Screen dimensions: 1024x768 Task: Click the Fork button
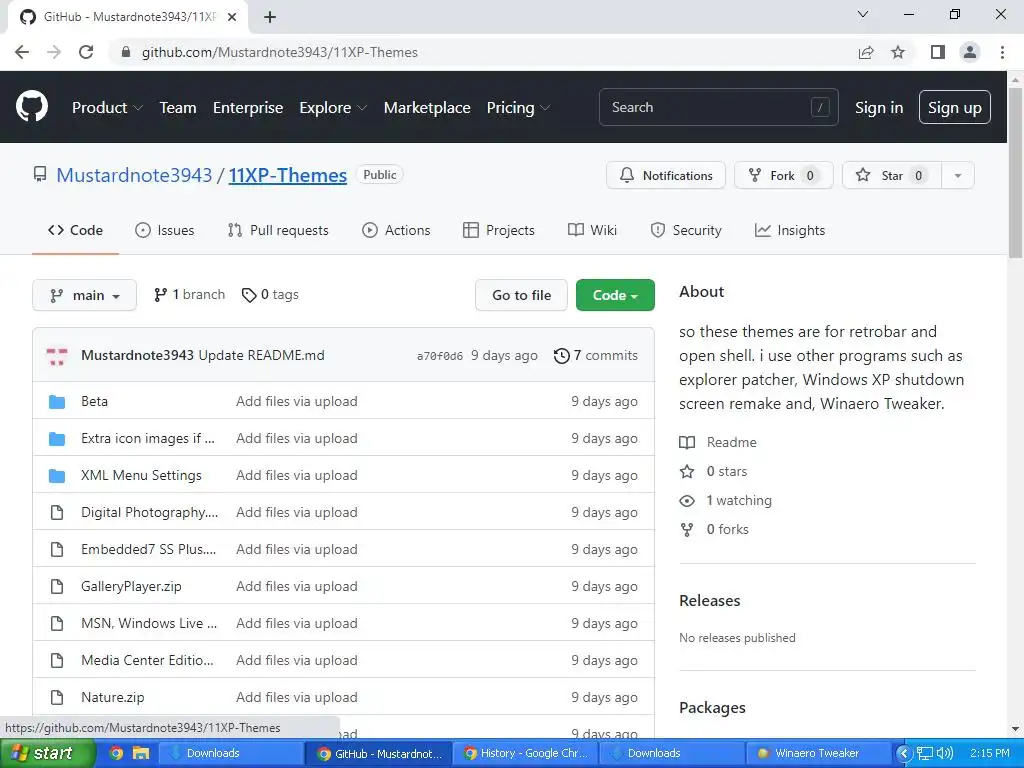point(784,176)
